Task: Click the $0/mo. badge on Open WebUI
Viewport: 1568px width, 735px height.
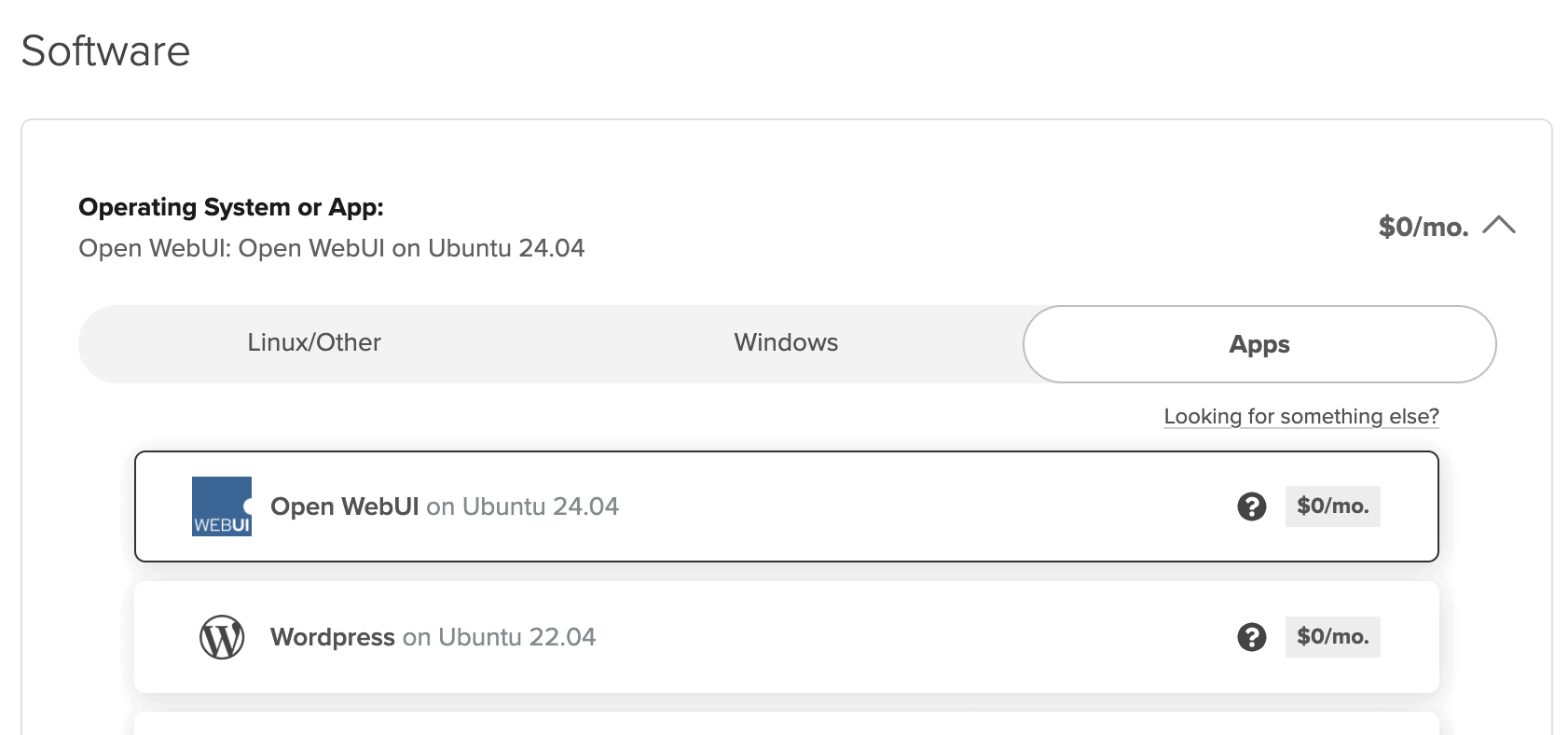Action: tap(1332, 506)
